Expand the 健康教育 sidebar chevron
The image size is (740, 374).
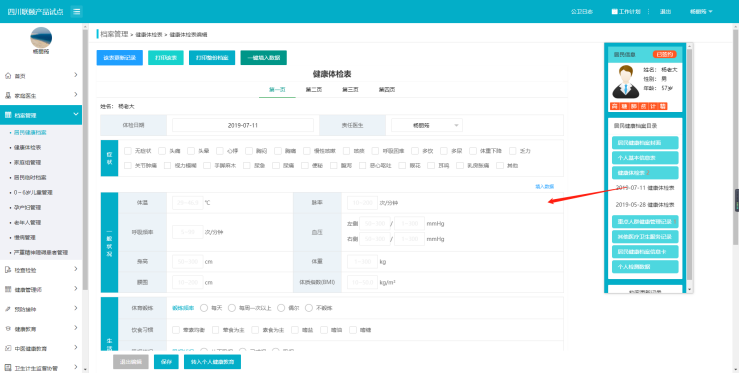click(x=76, y=328)
